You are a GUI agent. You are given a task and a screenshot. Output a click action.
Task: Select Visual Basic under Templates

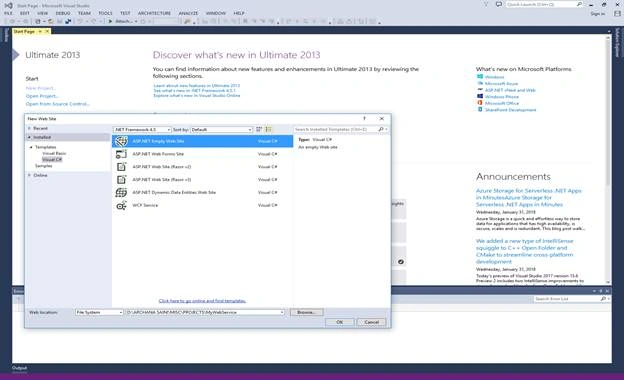(54, 153)
